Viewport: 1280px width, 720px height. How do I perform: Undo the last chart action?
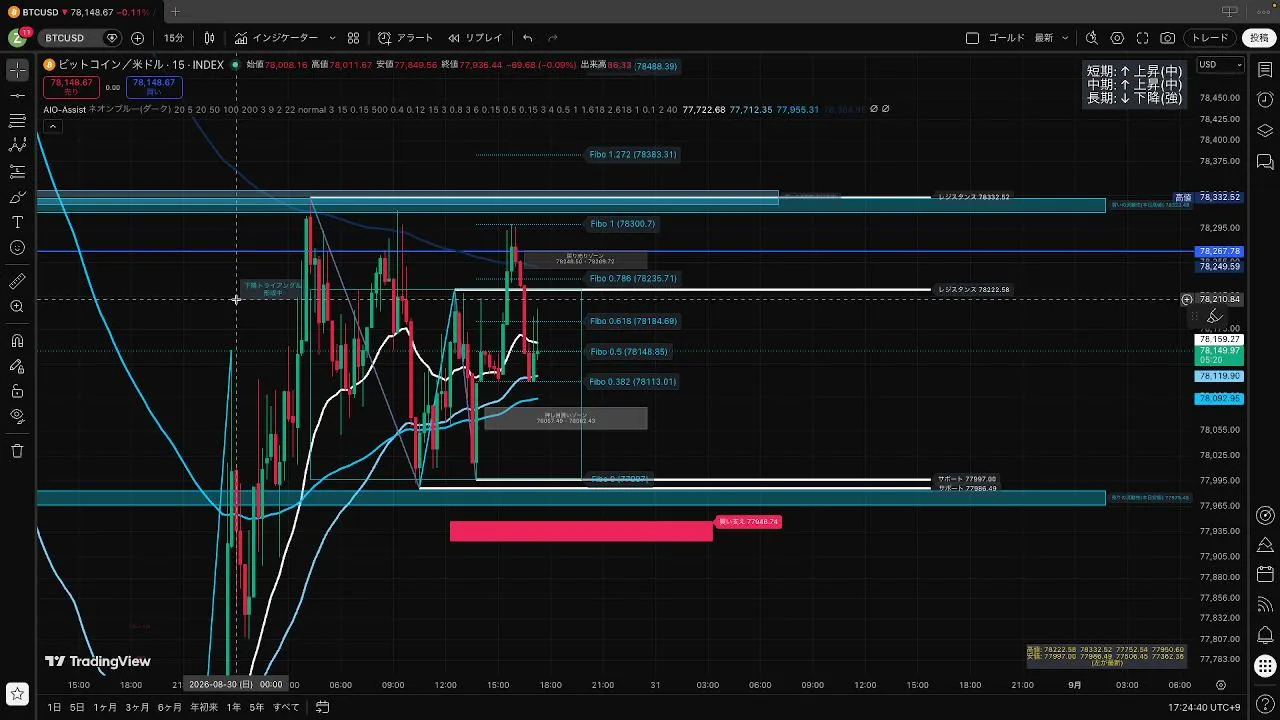pos(527,38)
